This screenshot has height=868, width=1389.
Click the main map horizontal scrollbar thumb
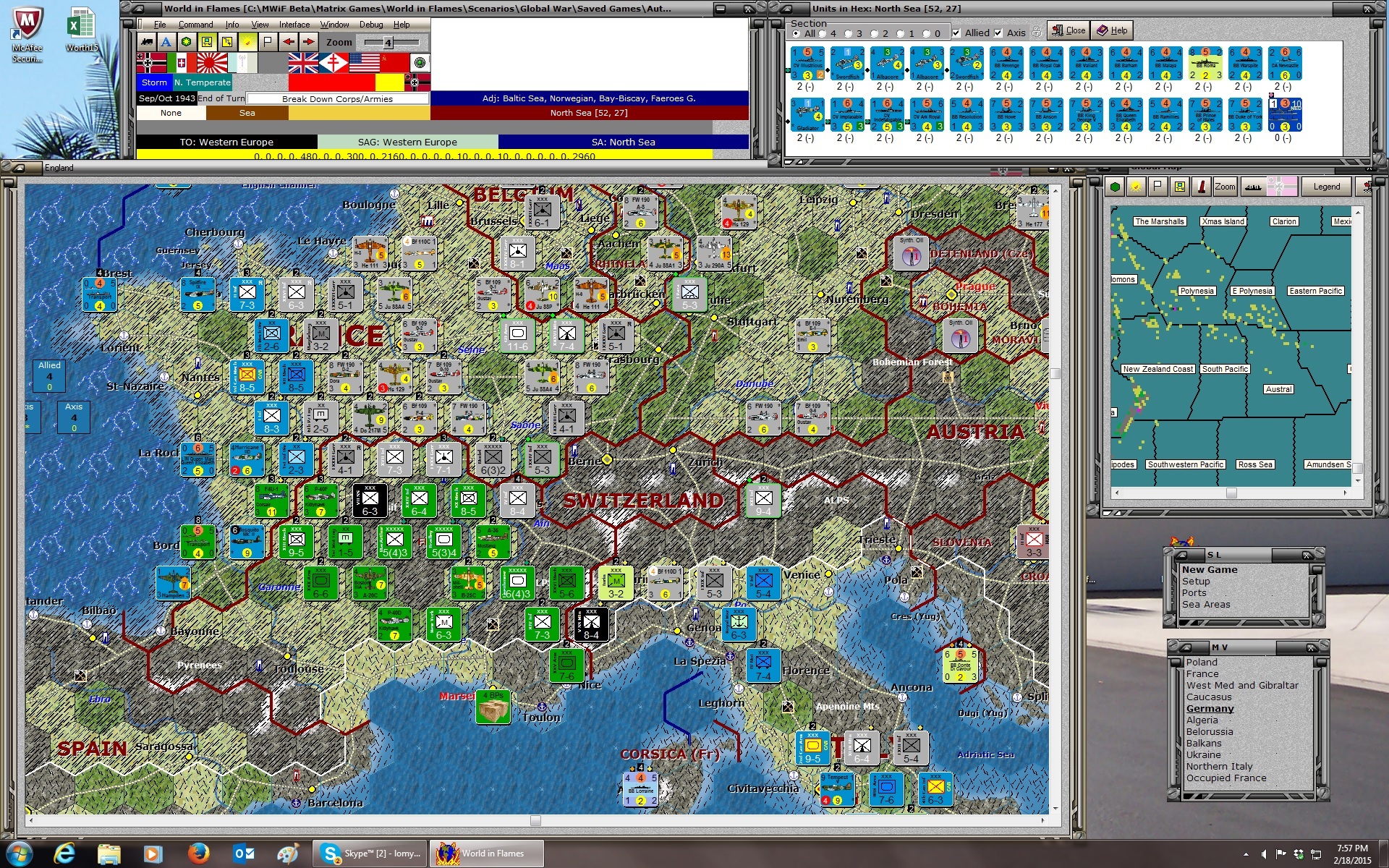point(535,820)
